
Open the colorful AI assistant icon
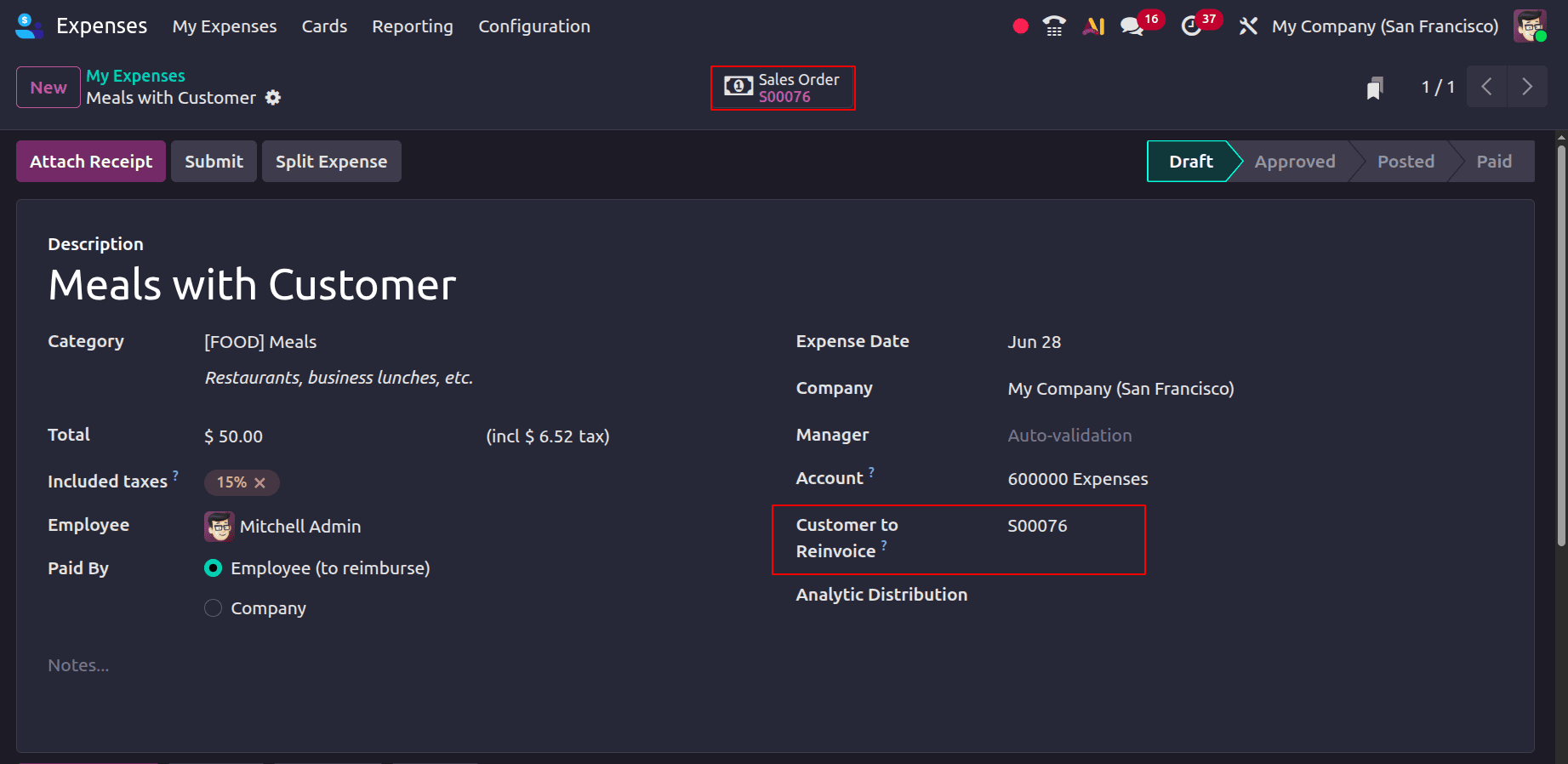tap(1093, 26)
